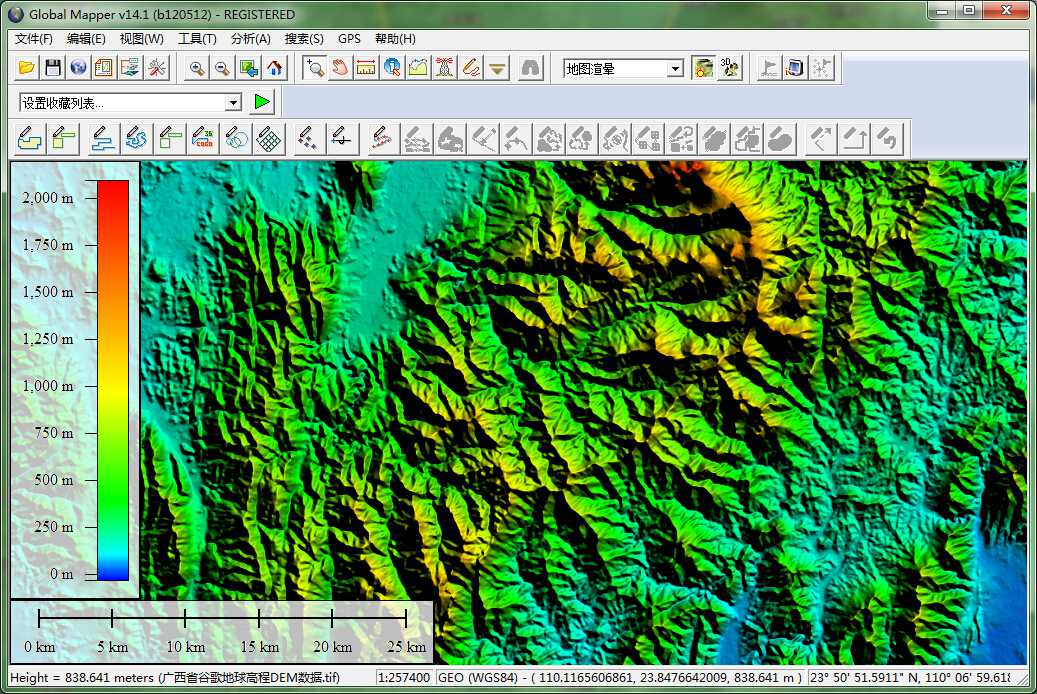Click the Global Mapper globe title bar icon

[x=15, y=14]
